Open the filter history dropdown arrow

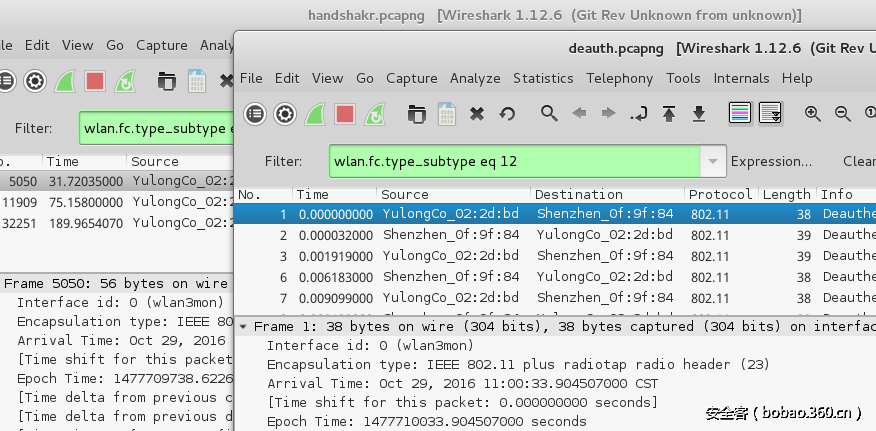[x=713, y=161]
